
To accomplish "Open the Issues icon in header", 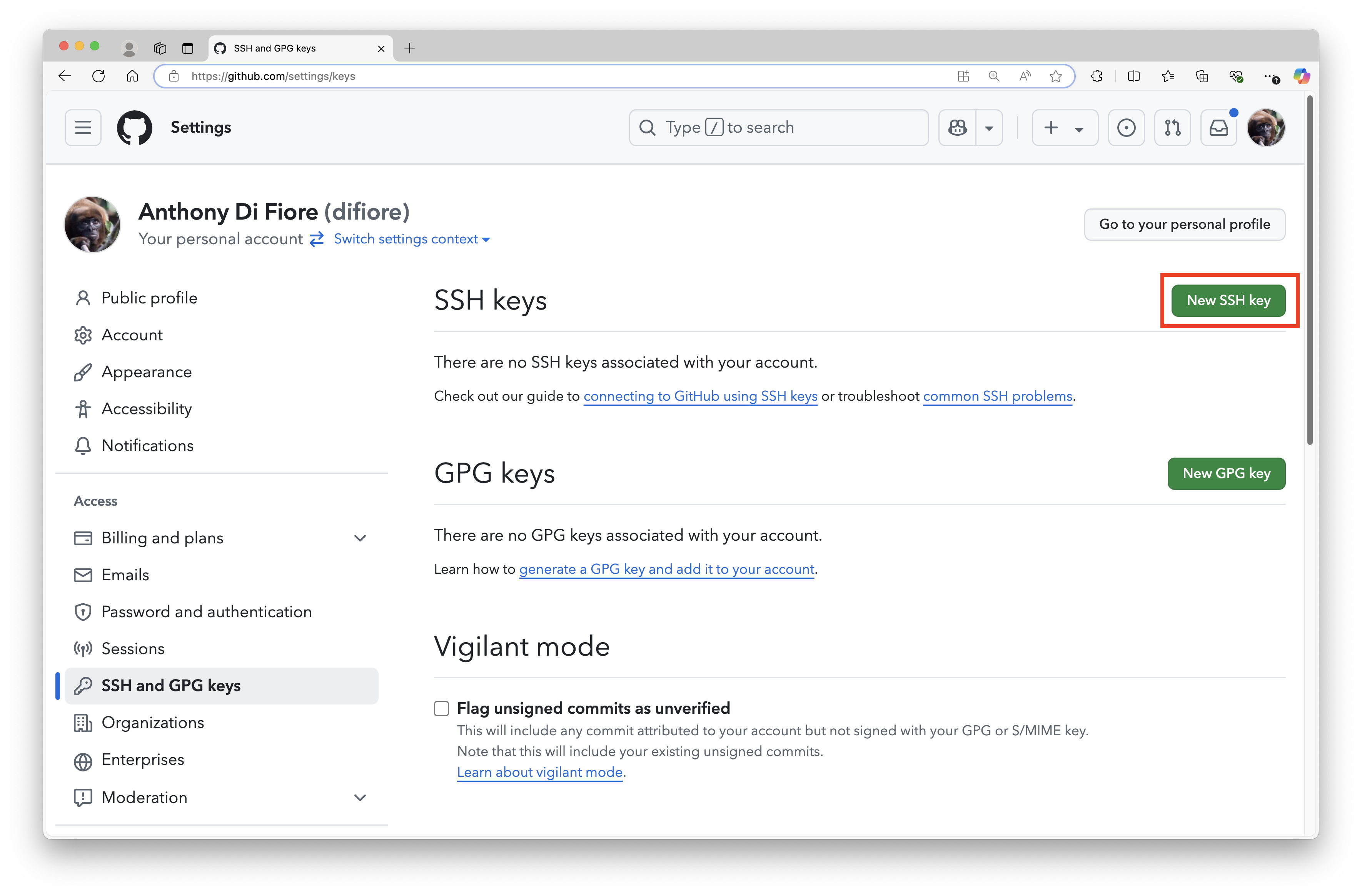I will 1126,127.
